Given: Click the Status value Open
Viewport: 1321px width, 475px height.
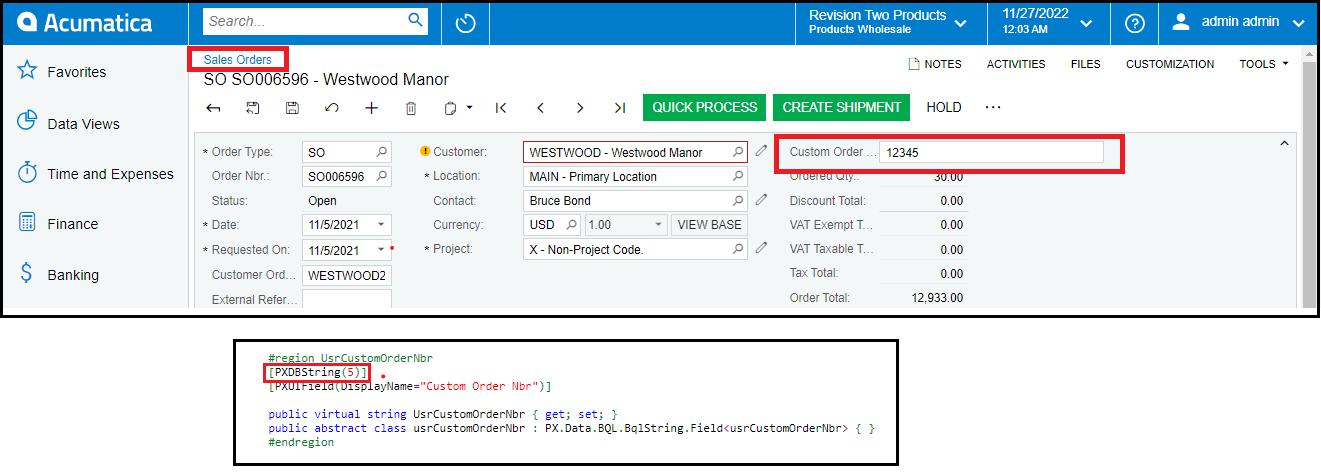Looking at the screenshot, I should coord(322,201).
